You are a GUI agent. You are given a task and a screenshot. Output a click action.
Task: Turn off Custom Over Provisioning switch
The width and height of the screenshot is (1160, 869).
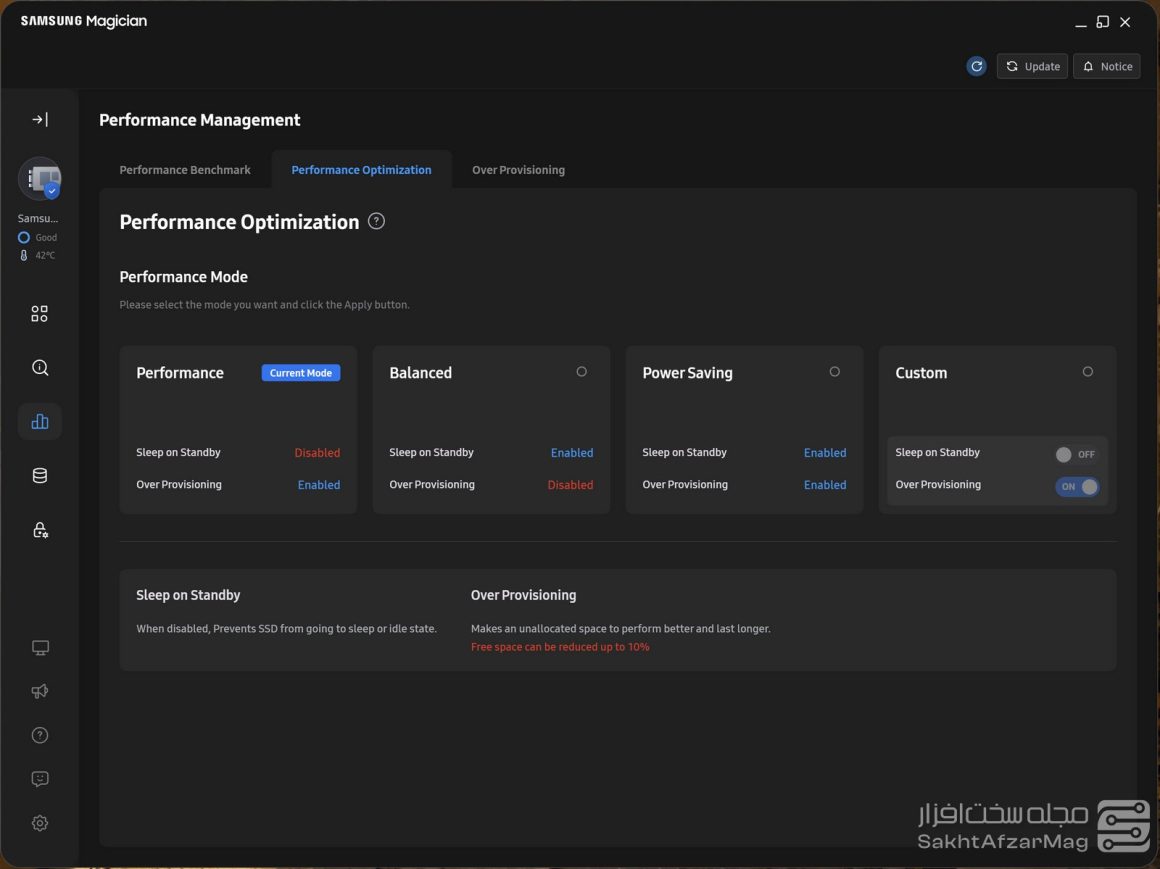[x=1076, y=487]
